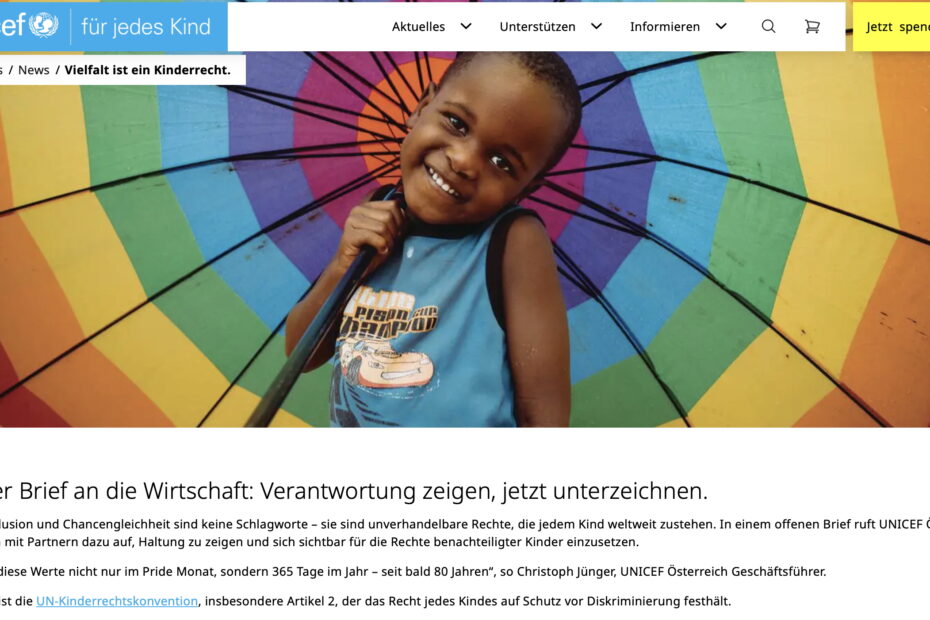Click the hero photo of smiling child
This screenshot has height=620, width=930.
[x=465, y=239]
